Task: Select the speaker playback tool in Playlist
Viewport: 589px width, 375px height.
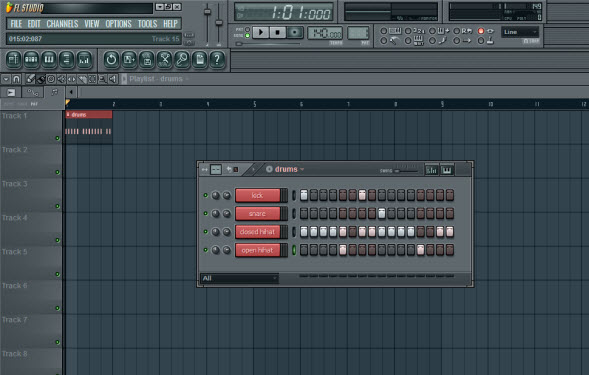Action: coord(112,79)
